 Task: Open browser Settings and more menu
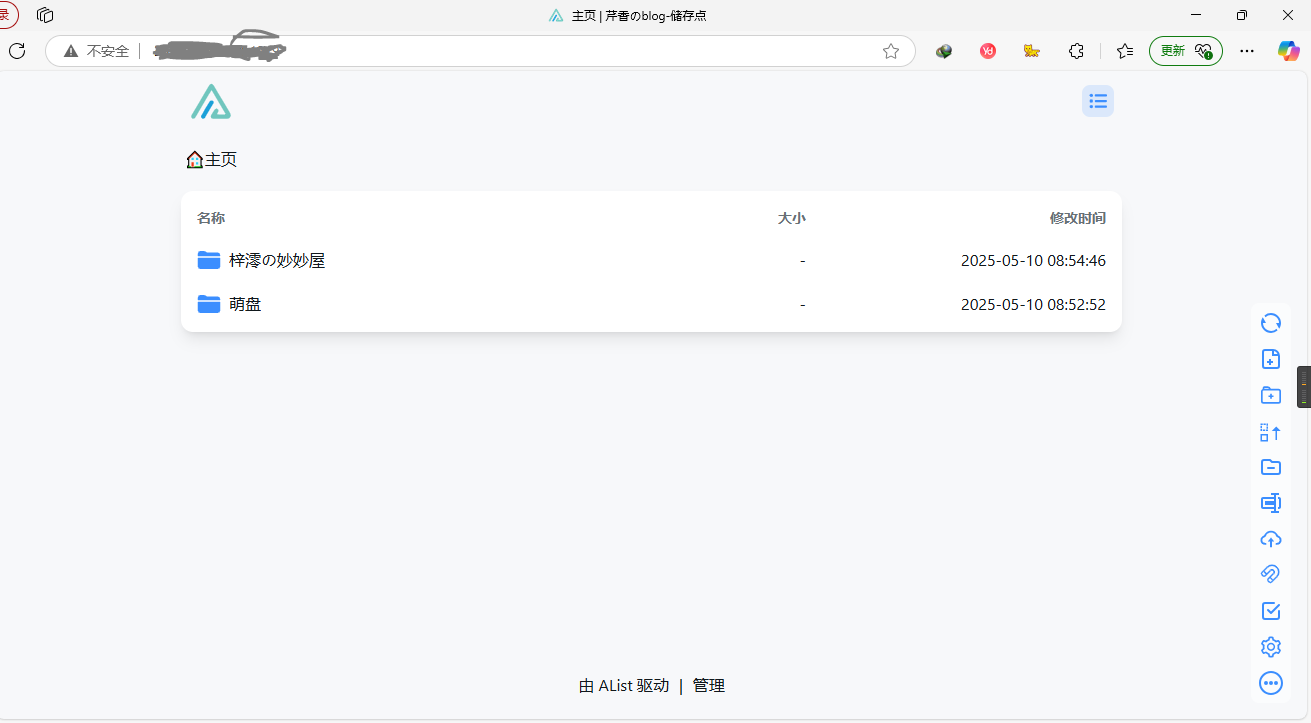pyautogui.click(x=1246, y=51)
